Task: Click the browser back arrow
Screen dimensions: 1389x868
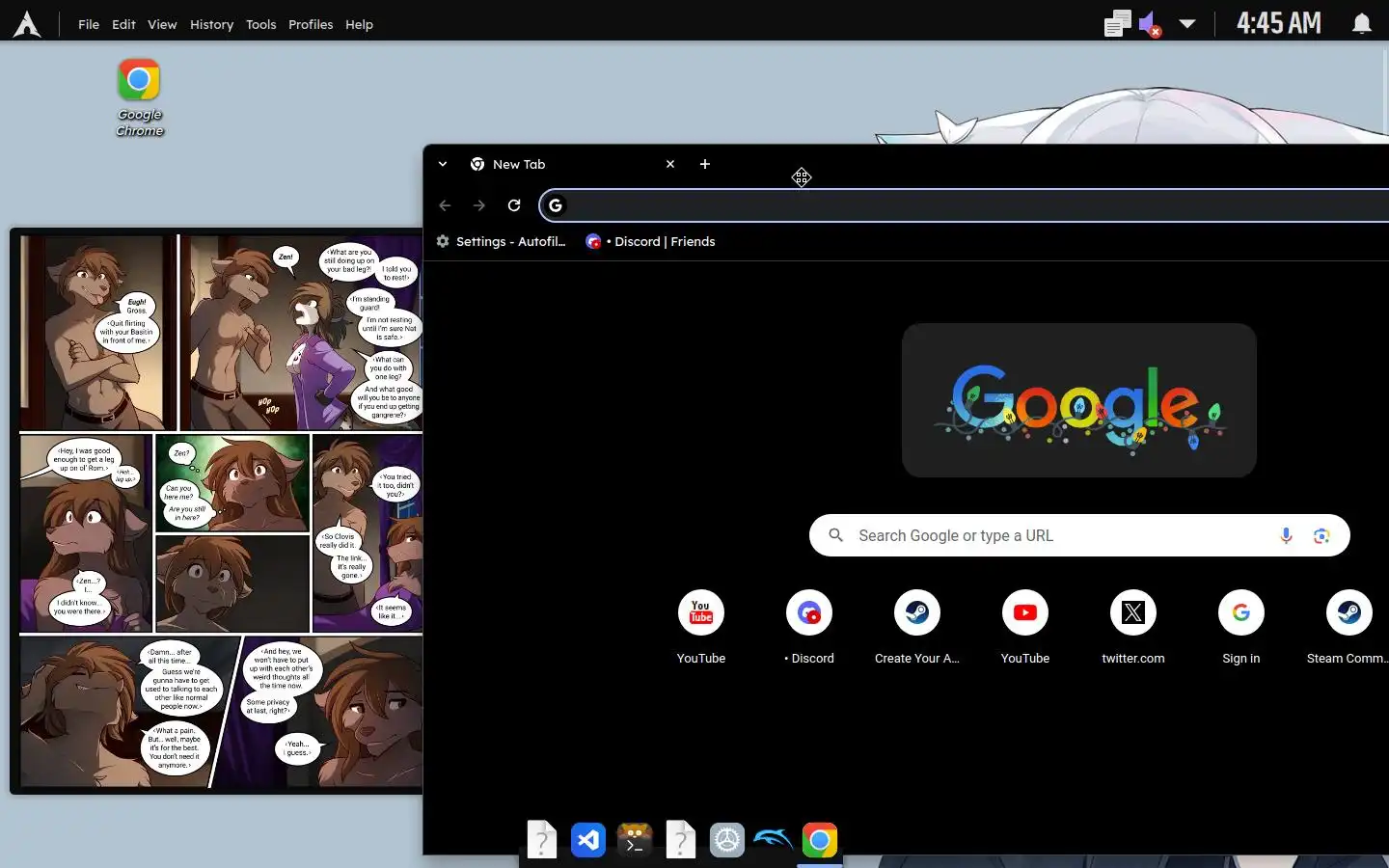Action: (445, 205)
